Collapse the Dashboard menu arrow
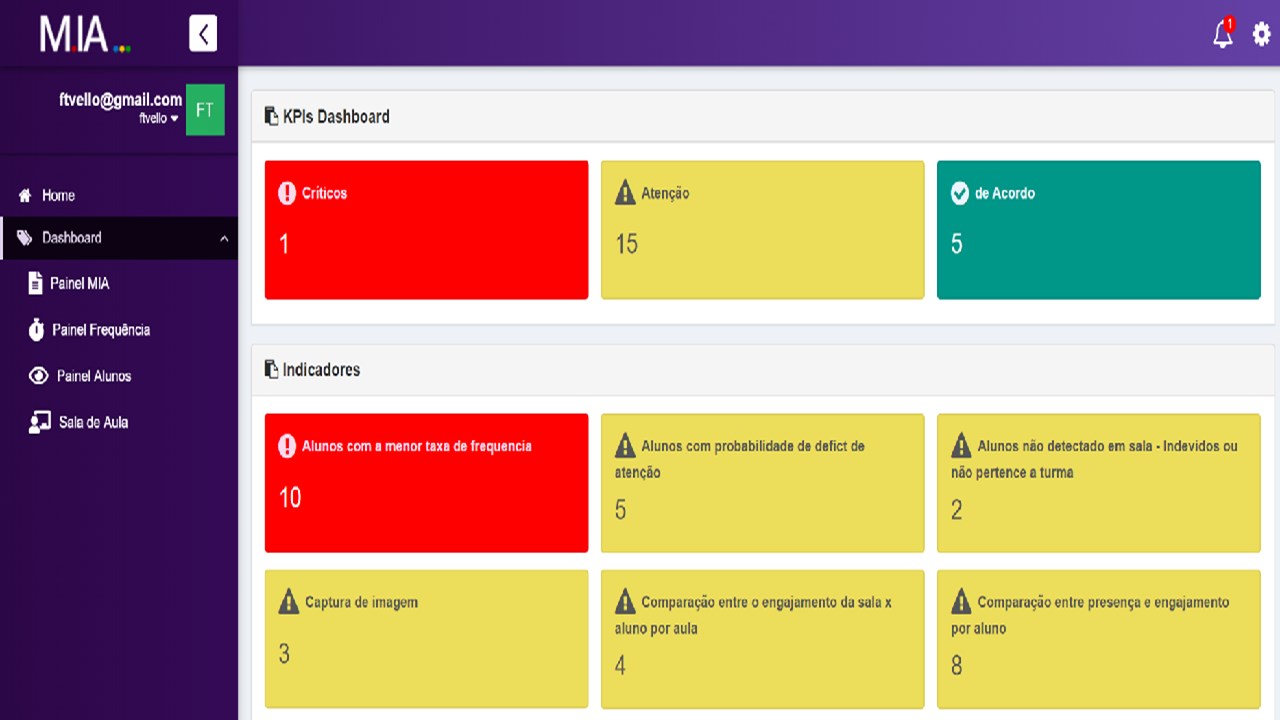The width and height of the screenshot is (1280, 720). (x=224, y=238)
